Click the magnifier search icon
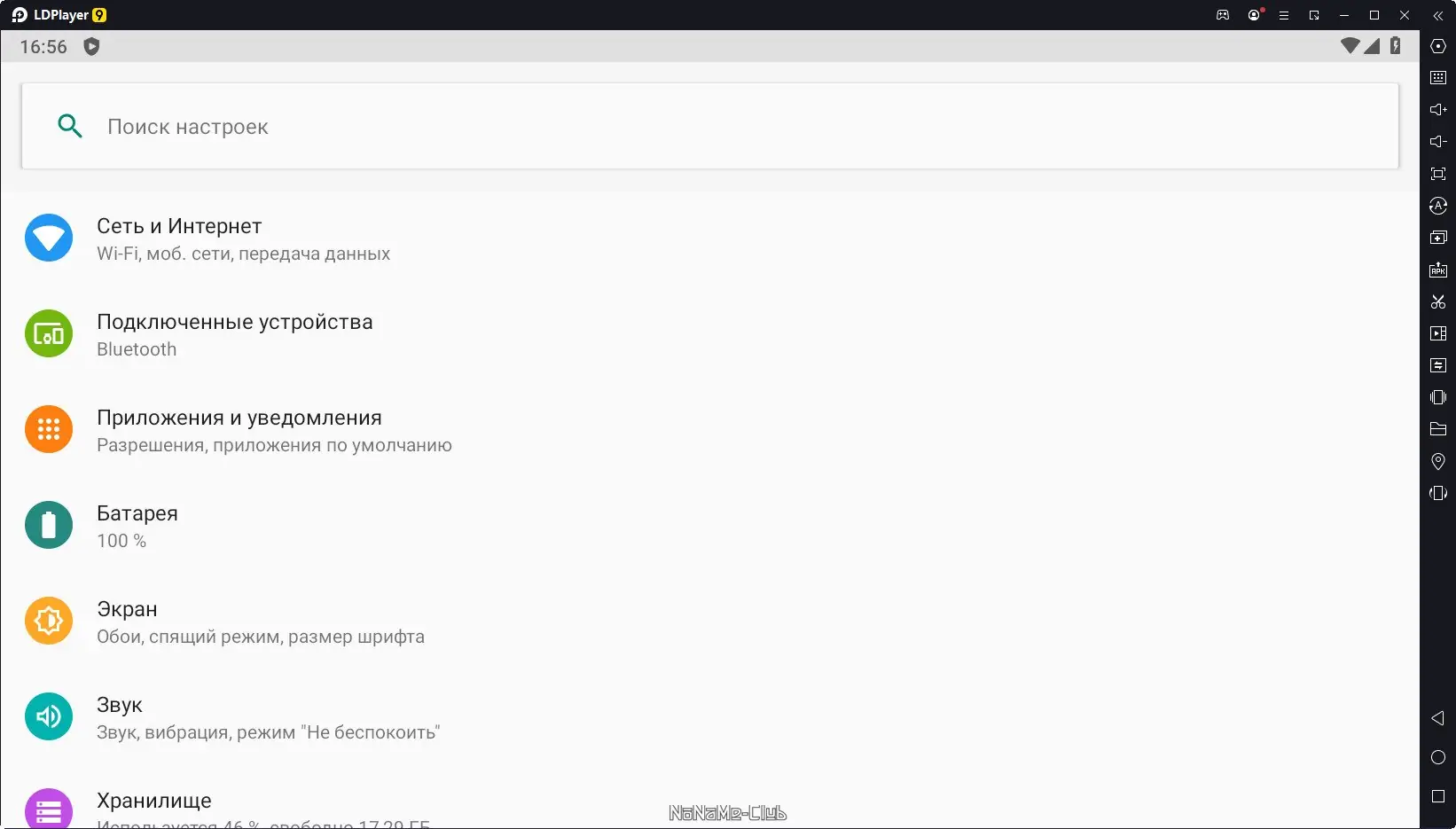Screen dimensions: 1456x829 tap(69, 126)
